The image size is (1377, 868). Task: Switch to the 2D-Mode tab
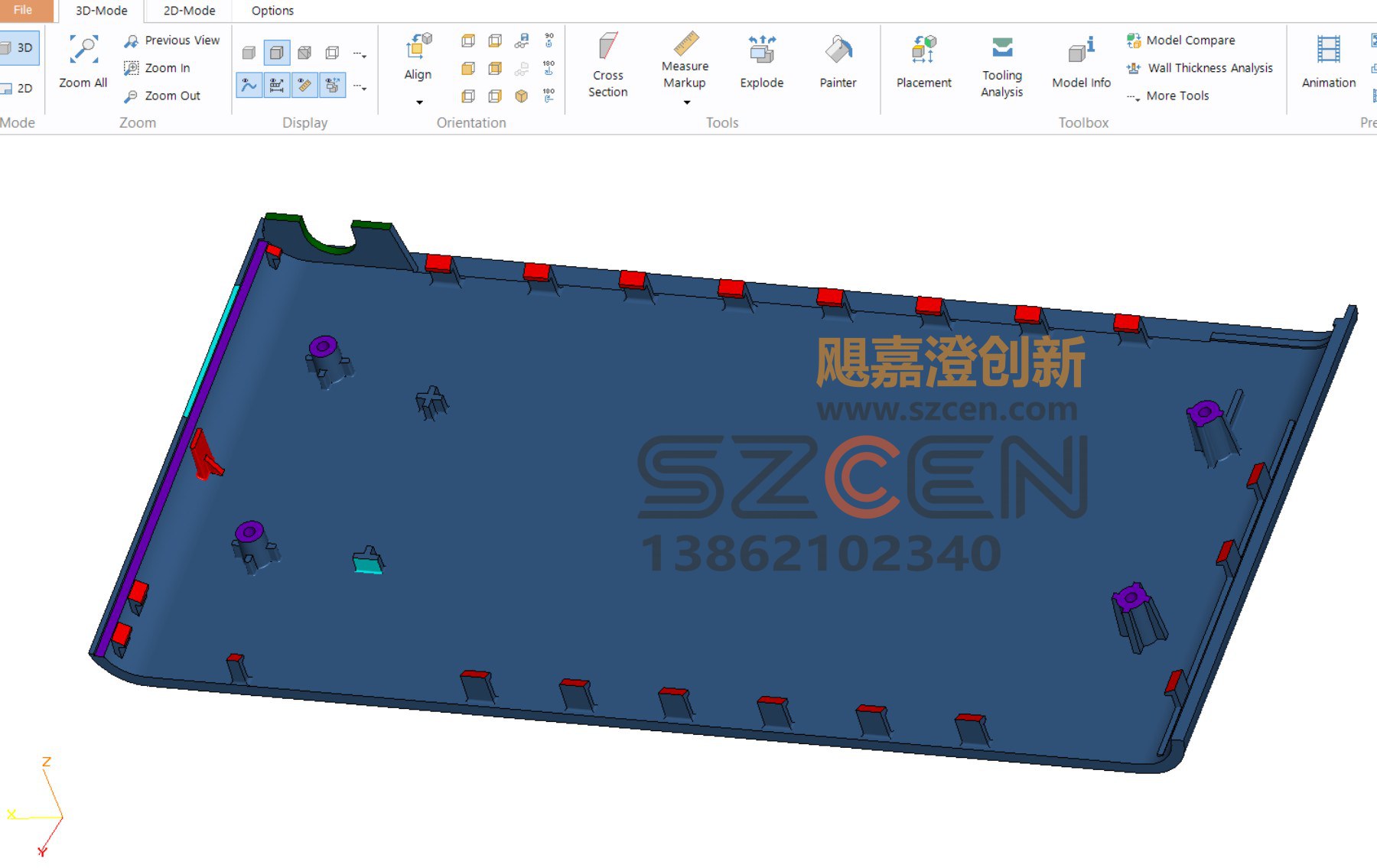[189, 11]
